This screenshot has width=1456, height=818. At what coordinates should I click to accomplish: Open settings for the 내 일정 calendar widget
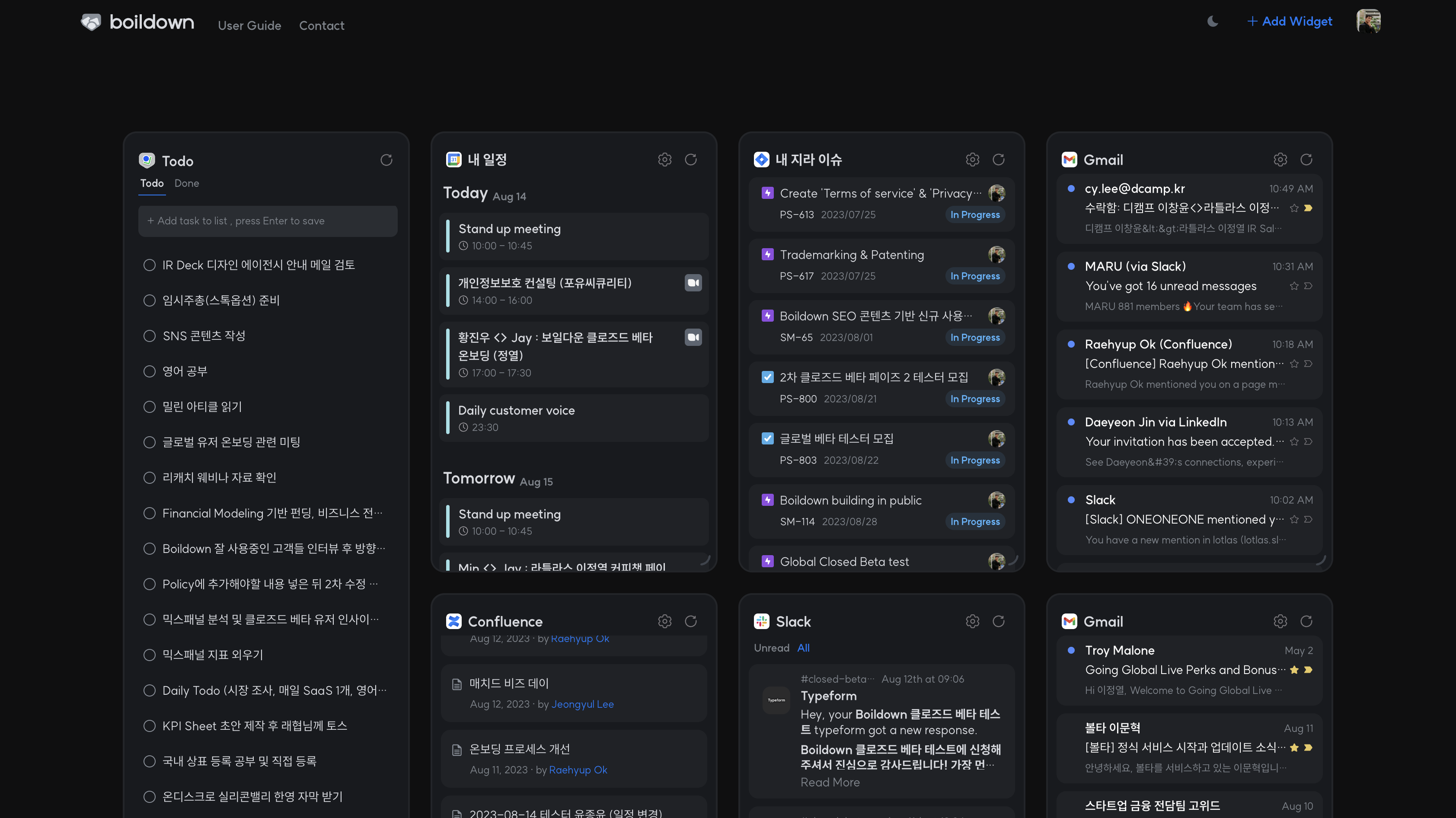click(665, 160)
